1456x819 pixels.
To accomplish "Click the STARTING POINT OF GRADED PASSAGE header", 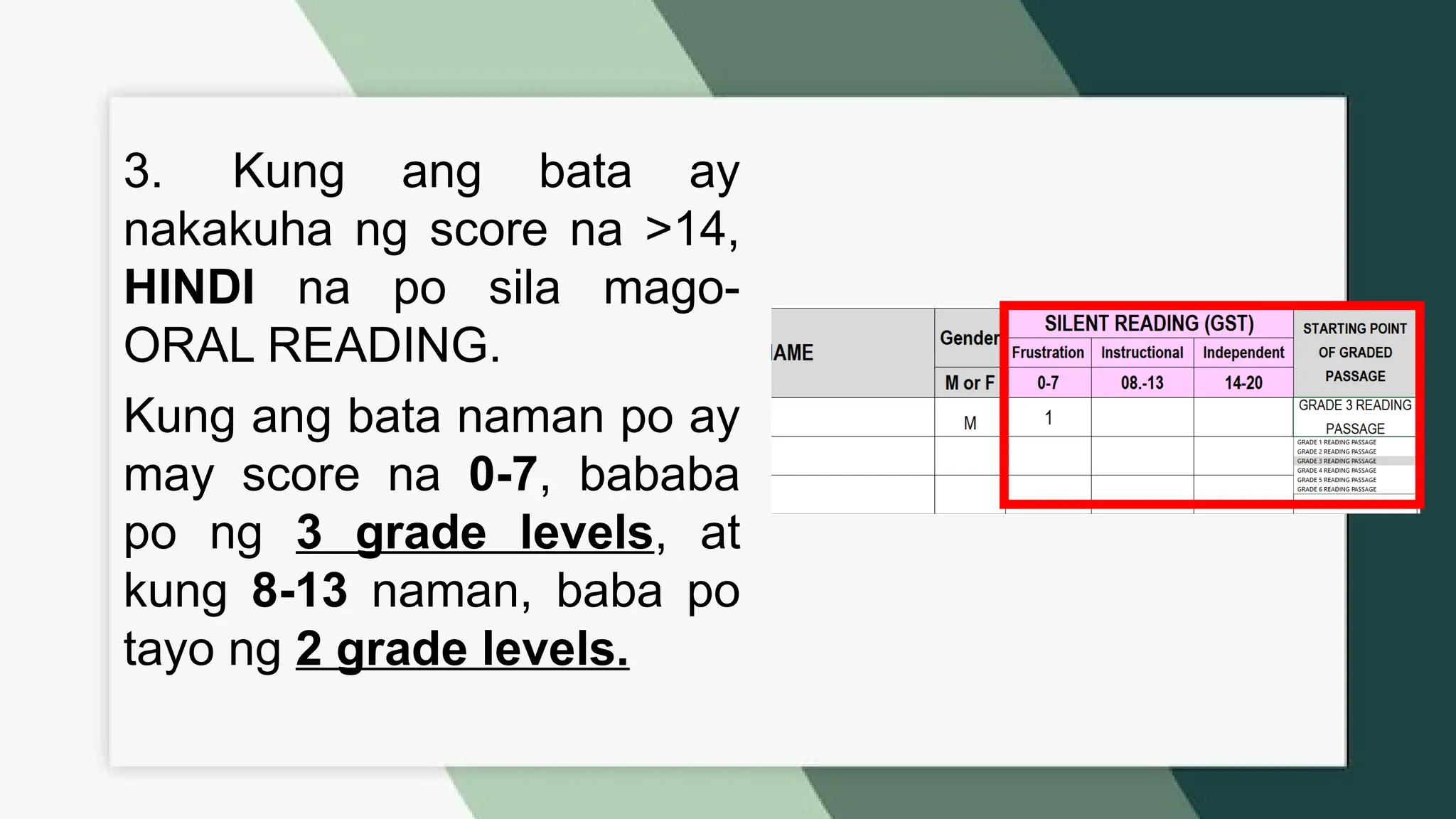I will pyautogui.click(x=1354, y=353).
